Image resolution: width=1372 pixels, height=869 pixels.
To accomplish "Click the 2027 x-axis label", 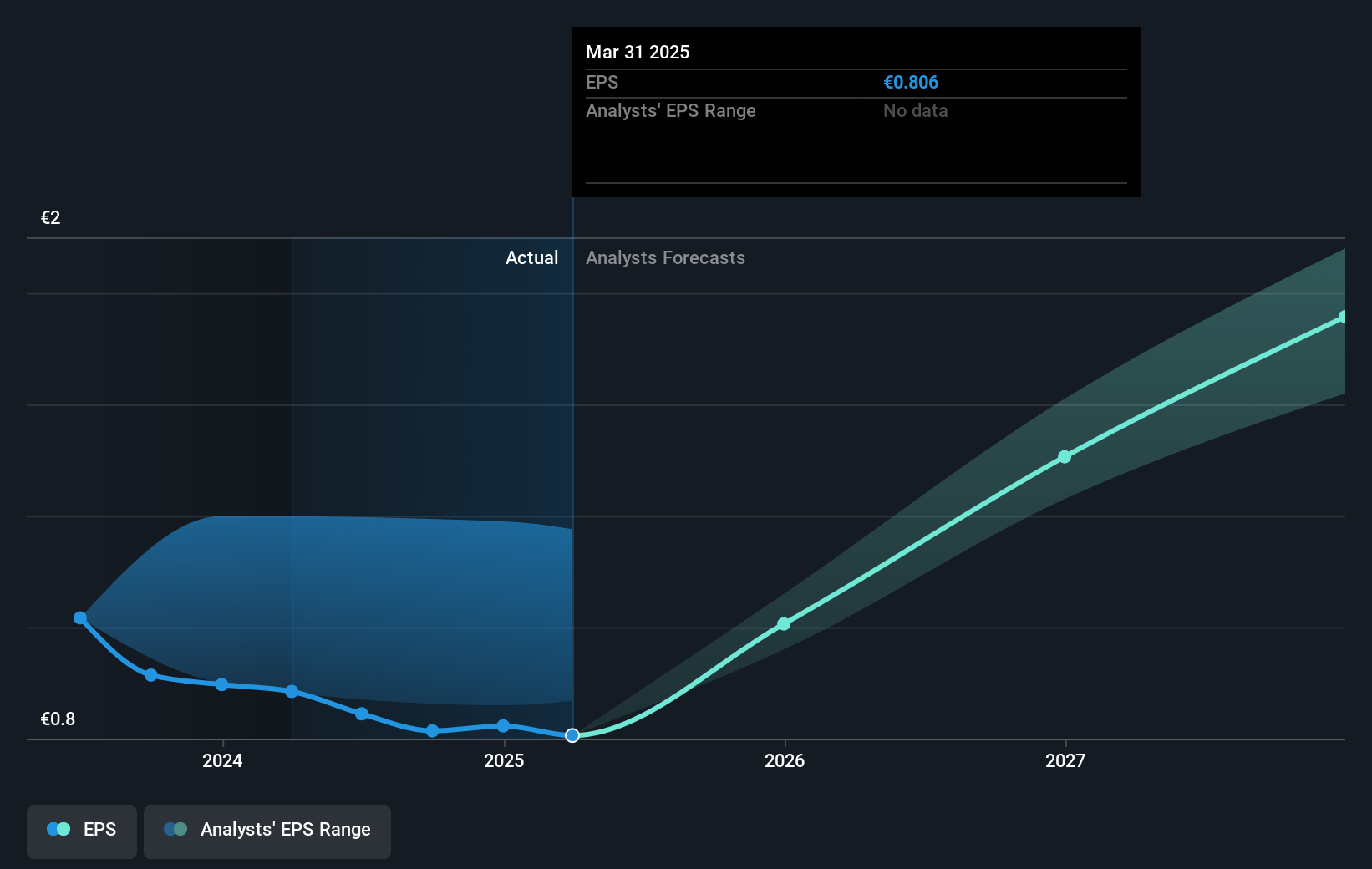I will click(1065, 760).
